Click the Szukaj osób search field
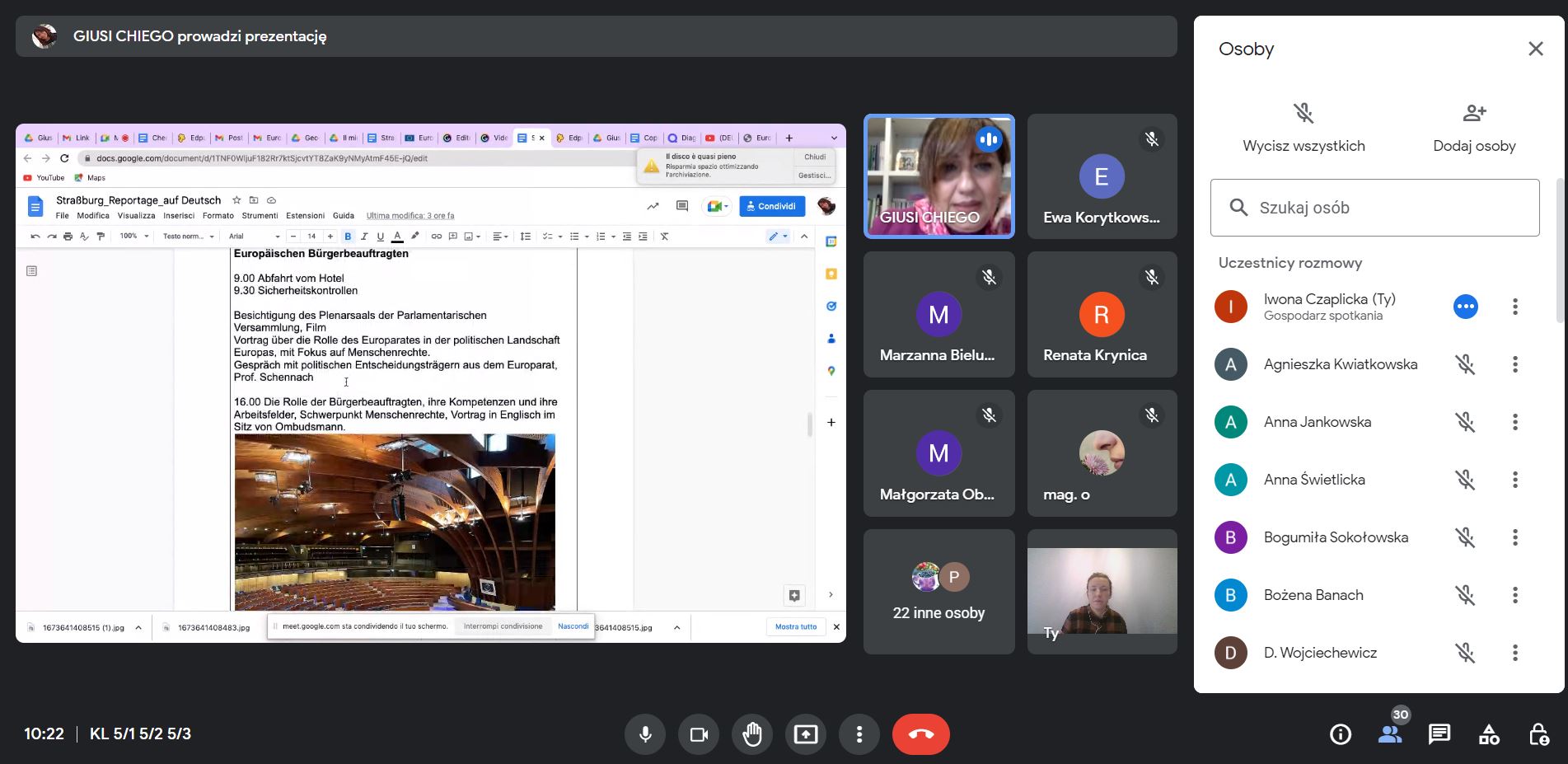This screenshot has width=1568, height=764. click(x=1374, y=208)
